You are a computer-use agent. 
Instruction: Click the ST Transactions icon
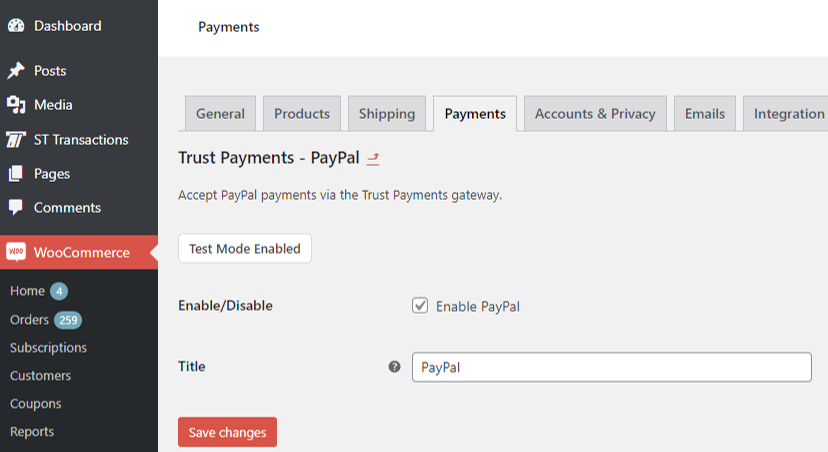tap(16, 139)
